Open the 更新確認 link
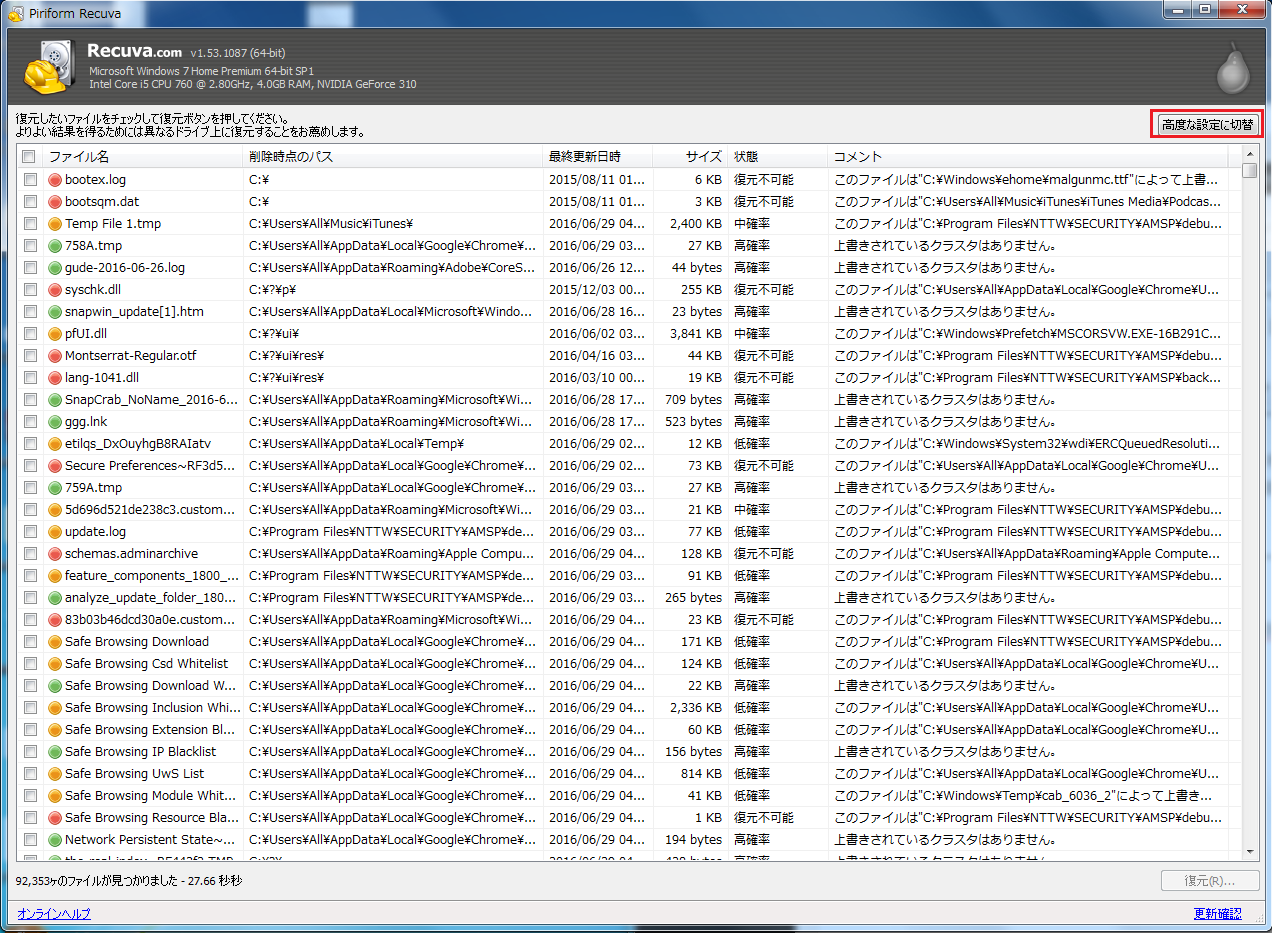Image resolution: width=1272 pixels, height=933 pixels. click(1217, 914)
